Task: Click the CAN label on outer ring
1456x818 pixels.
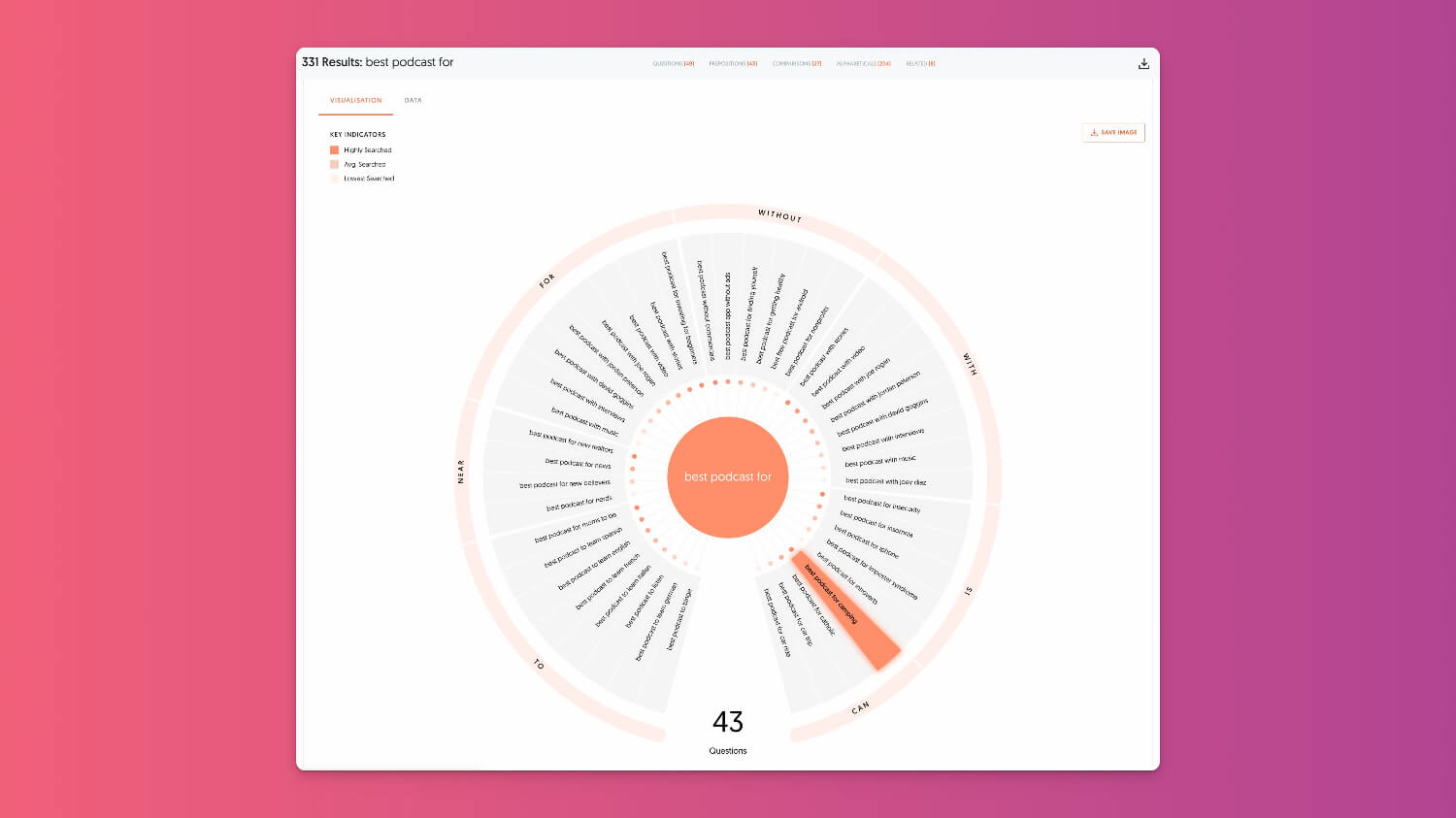Action: (x=860, y=708)
